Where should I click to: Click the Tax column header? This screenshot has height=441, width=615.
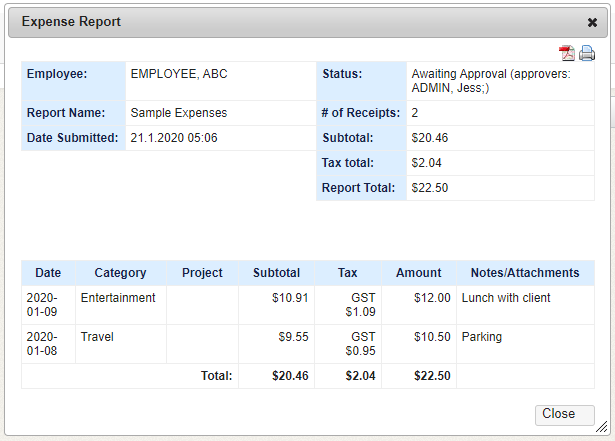click(347, 273)
